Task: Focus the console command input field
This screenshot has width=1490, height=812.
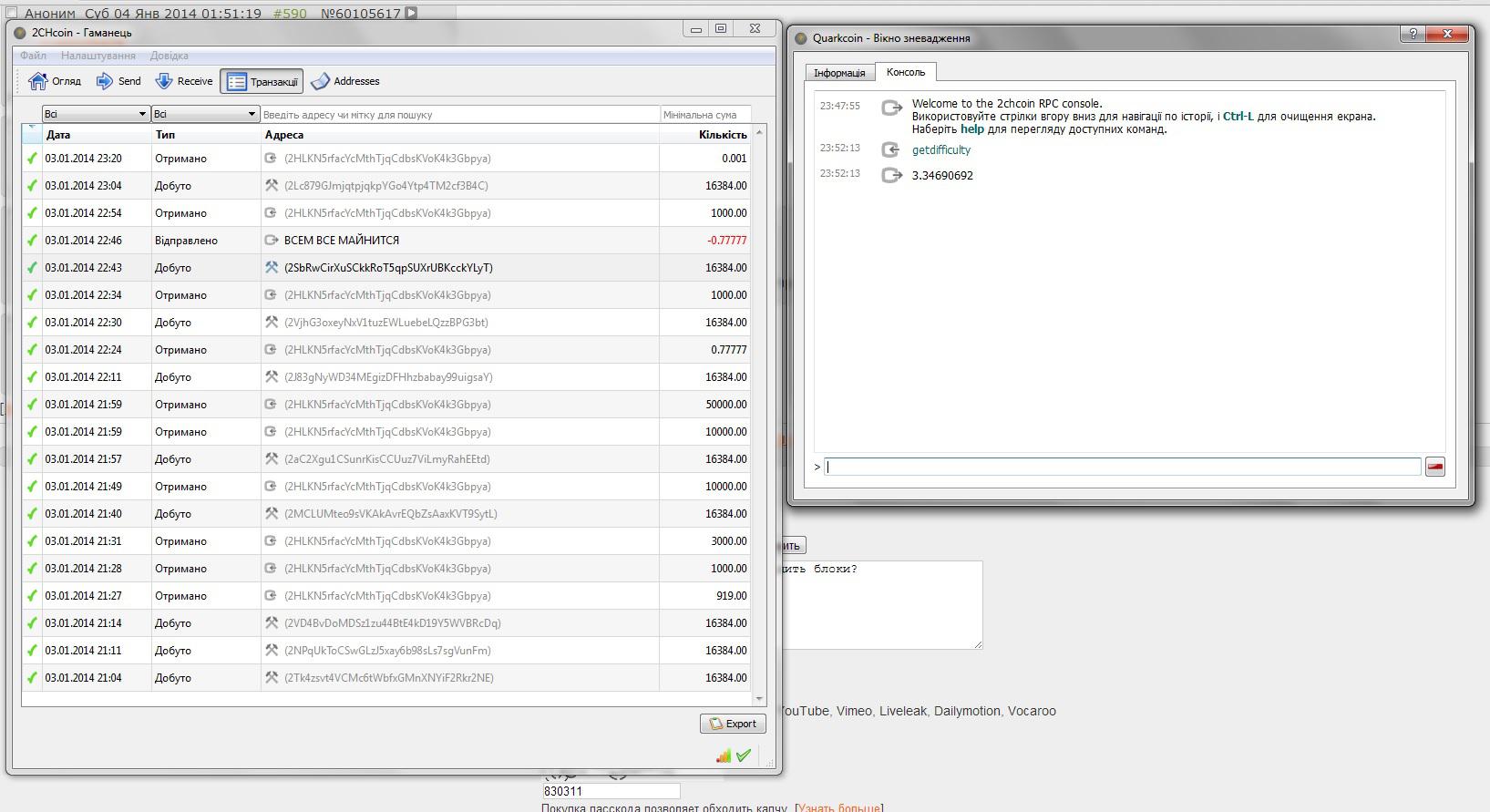Action: [1122, 467]
